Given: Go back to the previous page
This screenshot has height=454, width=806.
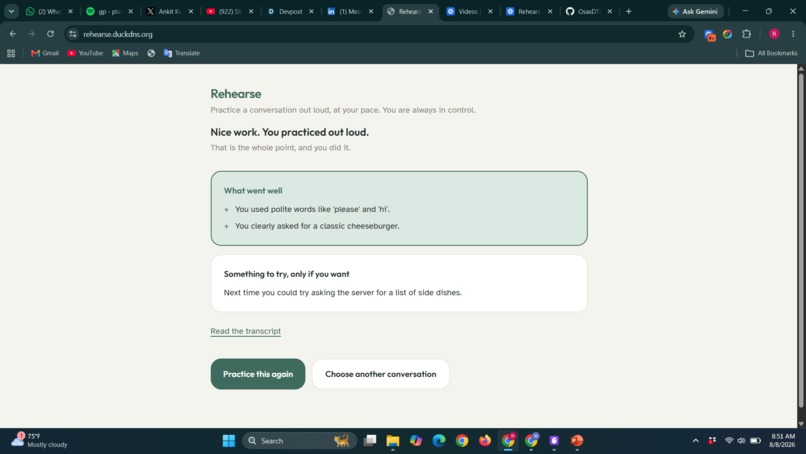Looking at the screenshot, I should pyautogui.click(x=13, y=34).
